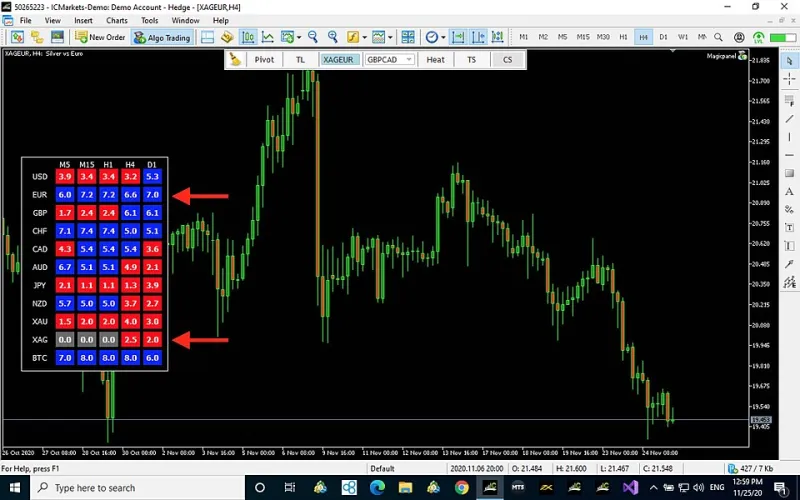Select the H1 timeframe
The height and width of the screenshot is (500, 800).
pyautogui.click(x=623, y=37)
